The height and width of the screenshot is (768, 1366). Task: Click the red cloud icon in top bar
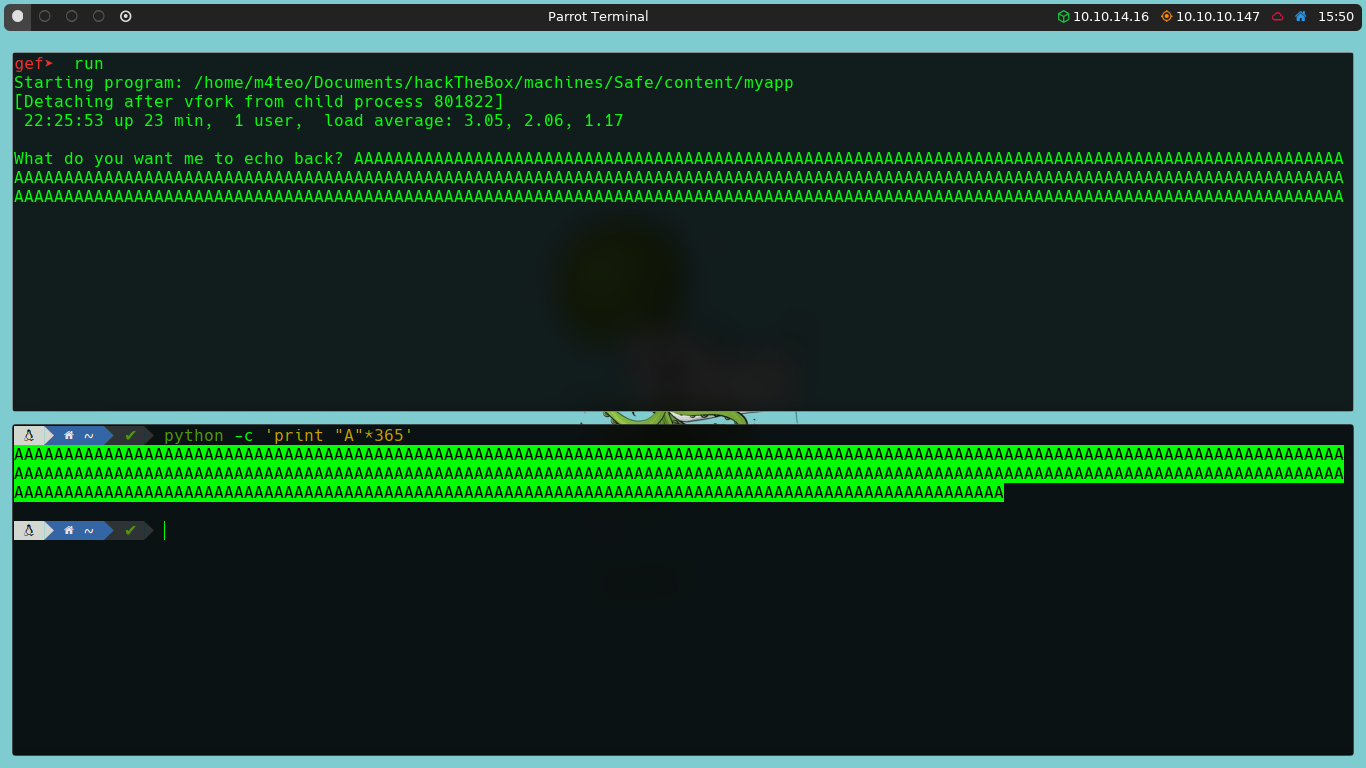[x=1278, y=16]
